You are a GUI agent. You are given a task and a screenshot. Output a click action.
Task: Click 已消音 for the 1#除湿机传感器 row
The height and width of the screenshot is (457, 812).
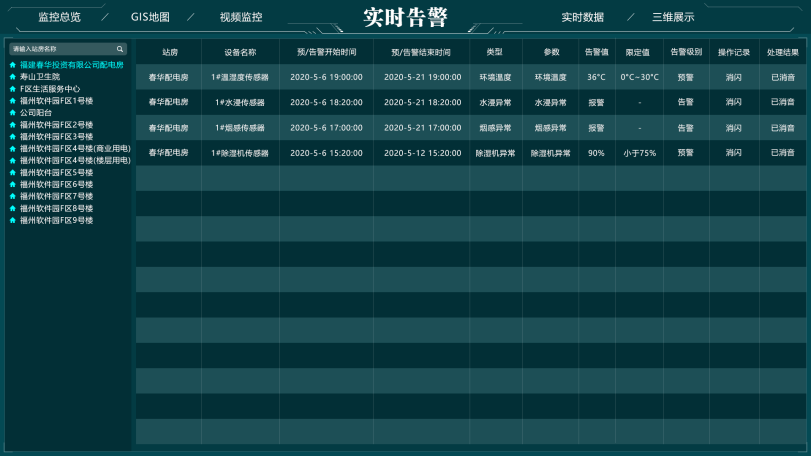[x=783, y=153]
